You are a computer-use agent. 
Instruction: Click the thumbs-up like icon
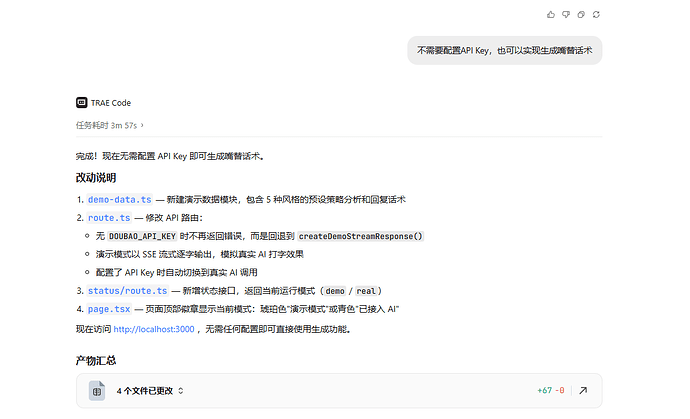pos(551,15)
